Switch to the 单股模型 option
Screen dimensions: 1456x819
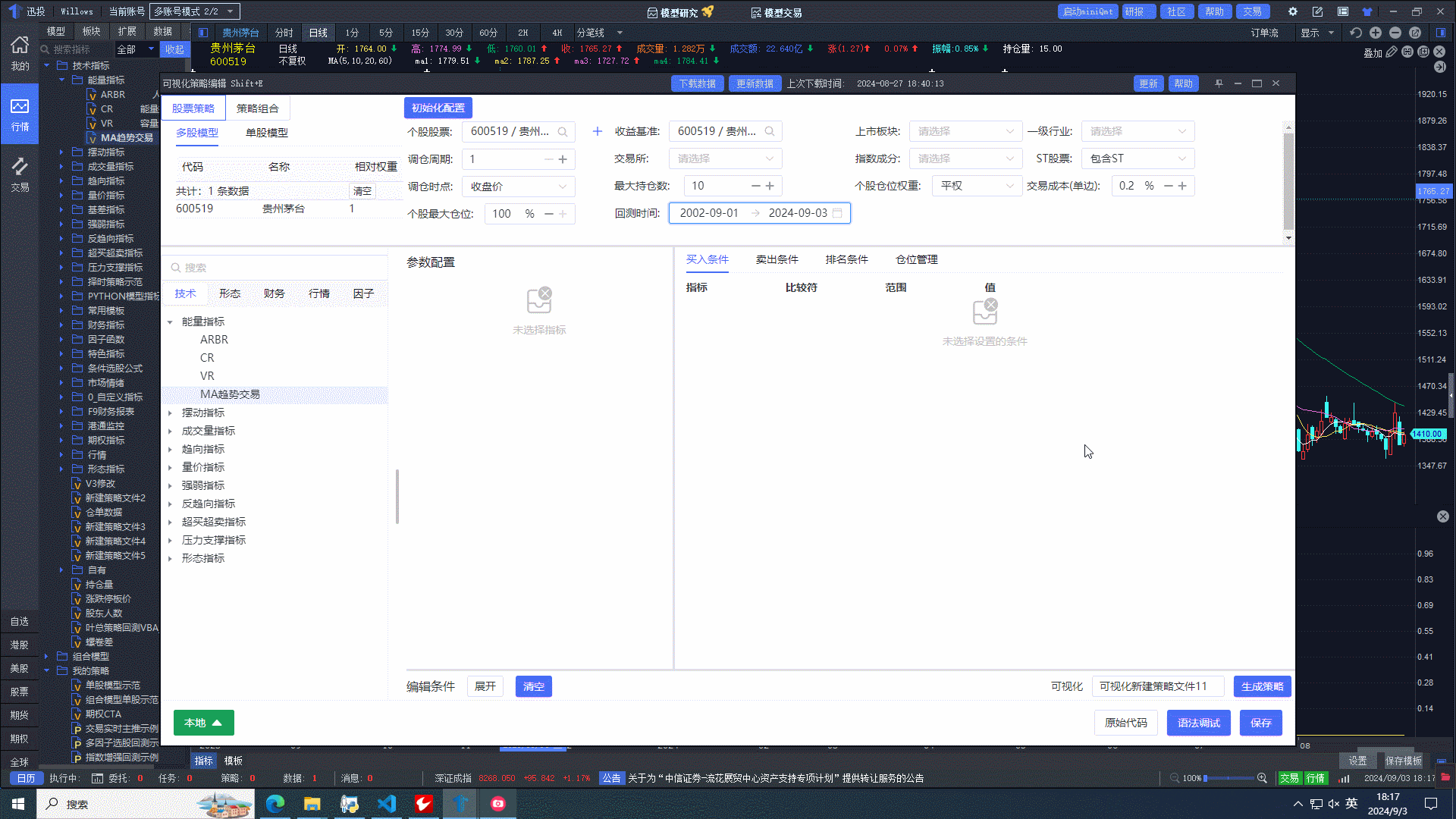[x=266, y=133]
